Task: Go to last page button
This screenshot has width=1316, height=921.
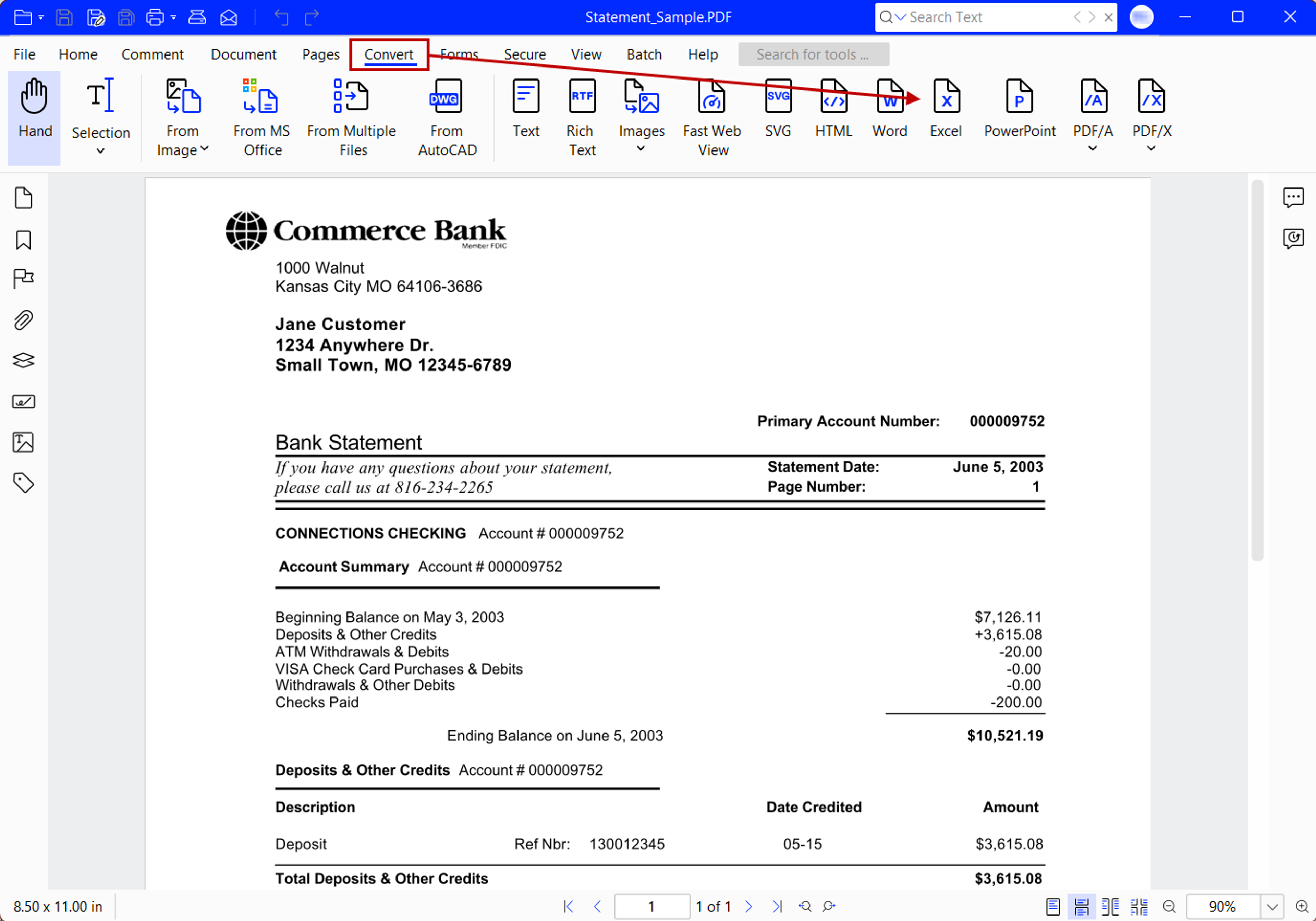Action: pos(777,907)
